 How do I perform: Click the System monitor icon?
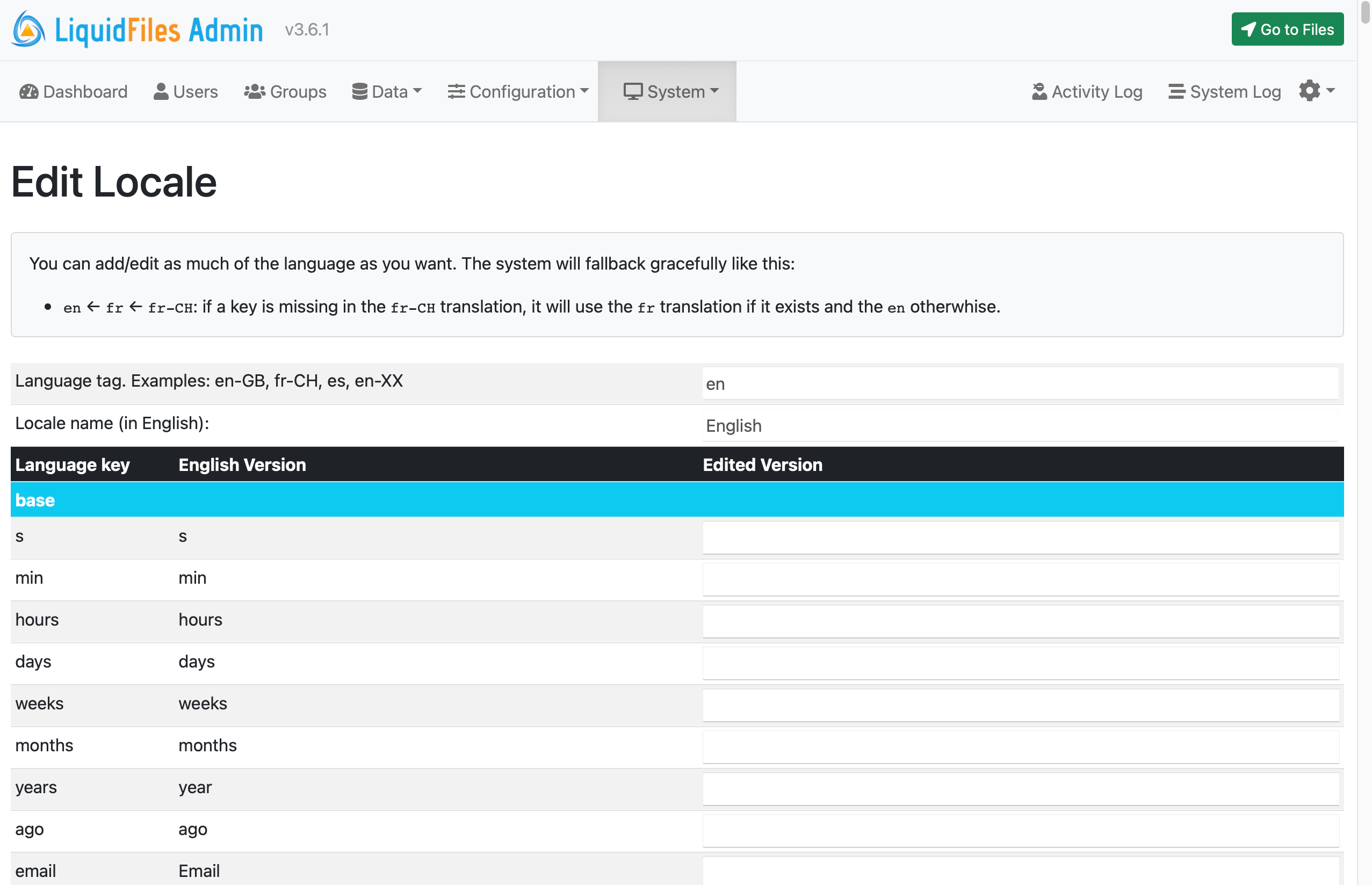tap(632, 91)
